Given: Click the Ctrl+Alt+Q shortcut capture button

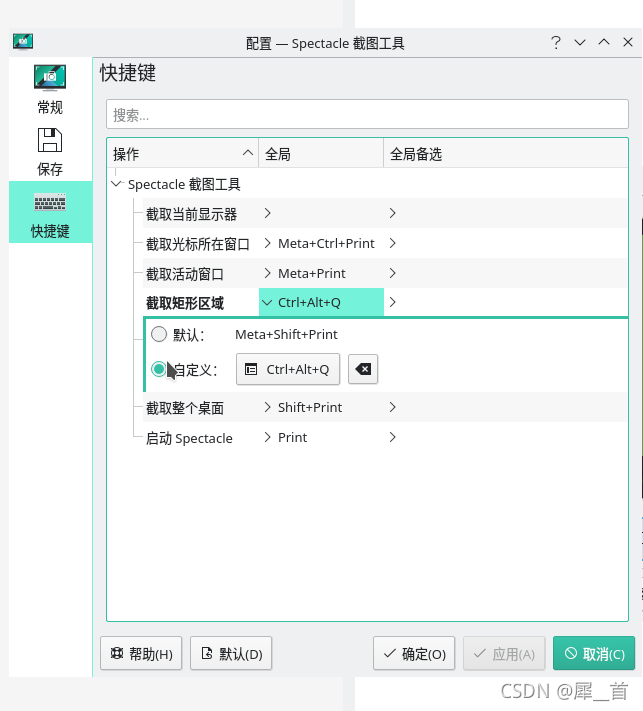Looking at the screenshot, I should pos(288,369).
